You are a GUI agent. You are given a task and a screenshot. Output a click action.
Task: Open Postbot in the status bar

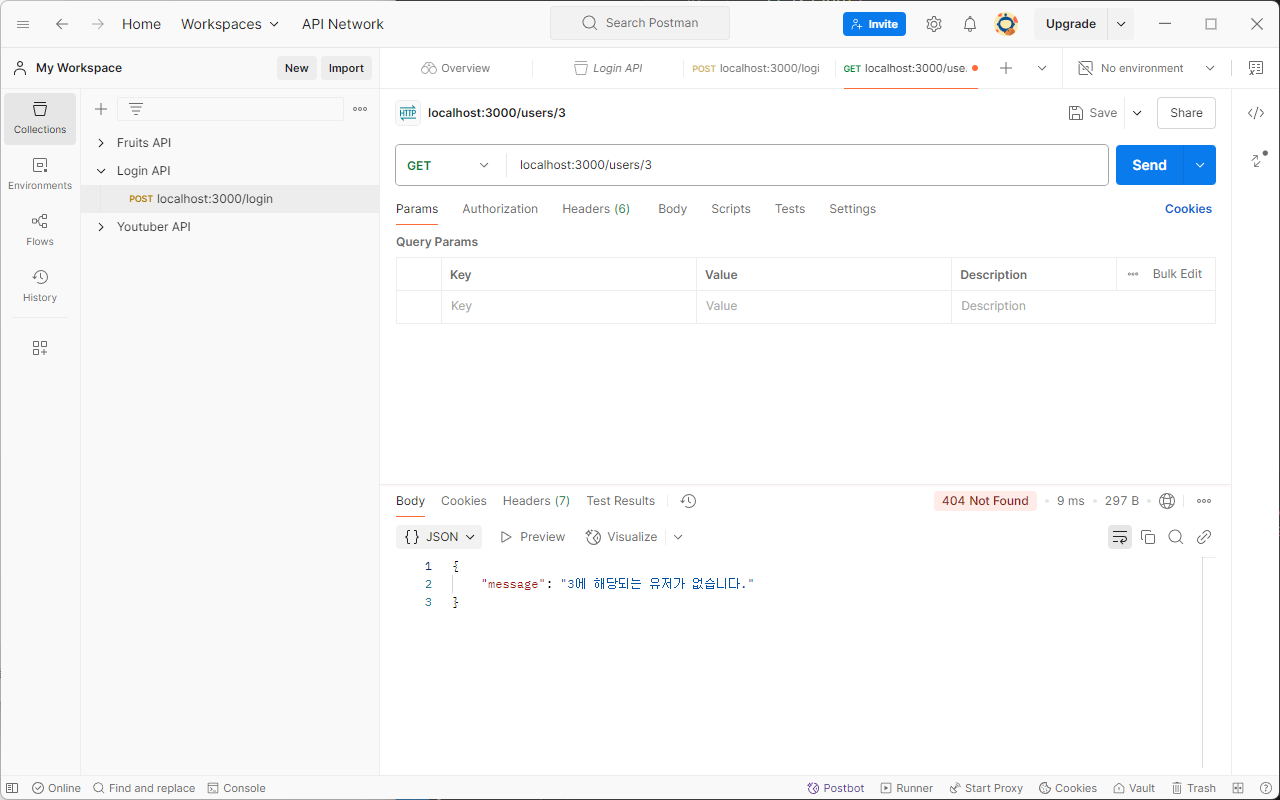[836, 788]
